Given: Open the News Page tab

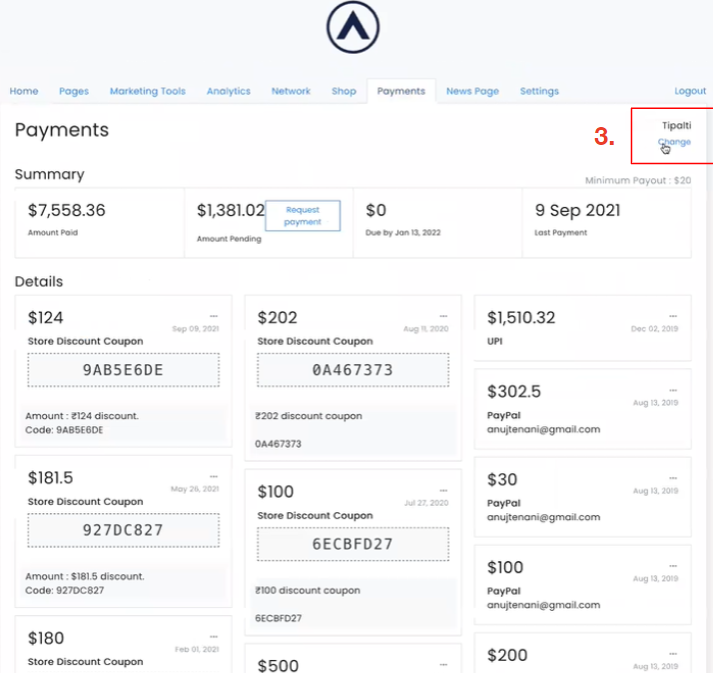Looking at the screenshot, I should pos(472,91).
